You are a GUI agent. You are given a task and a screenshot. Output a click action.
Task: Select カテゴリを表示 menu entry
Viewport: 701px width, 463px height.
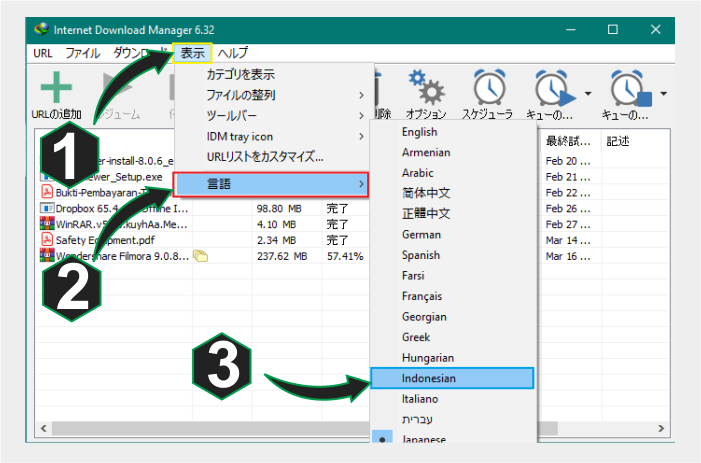273,74
